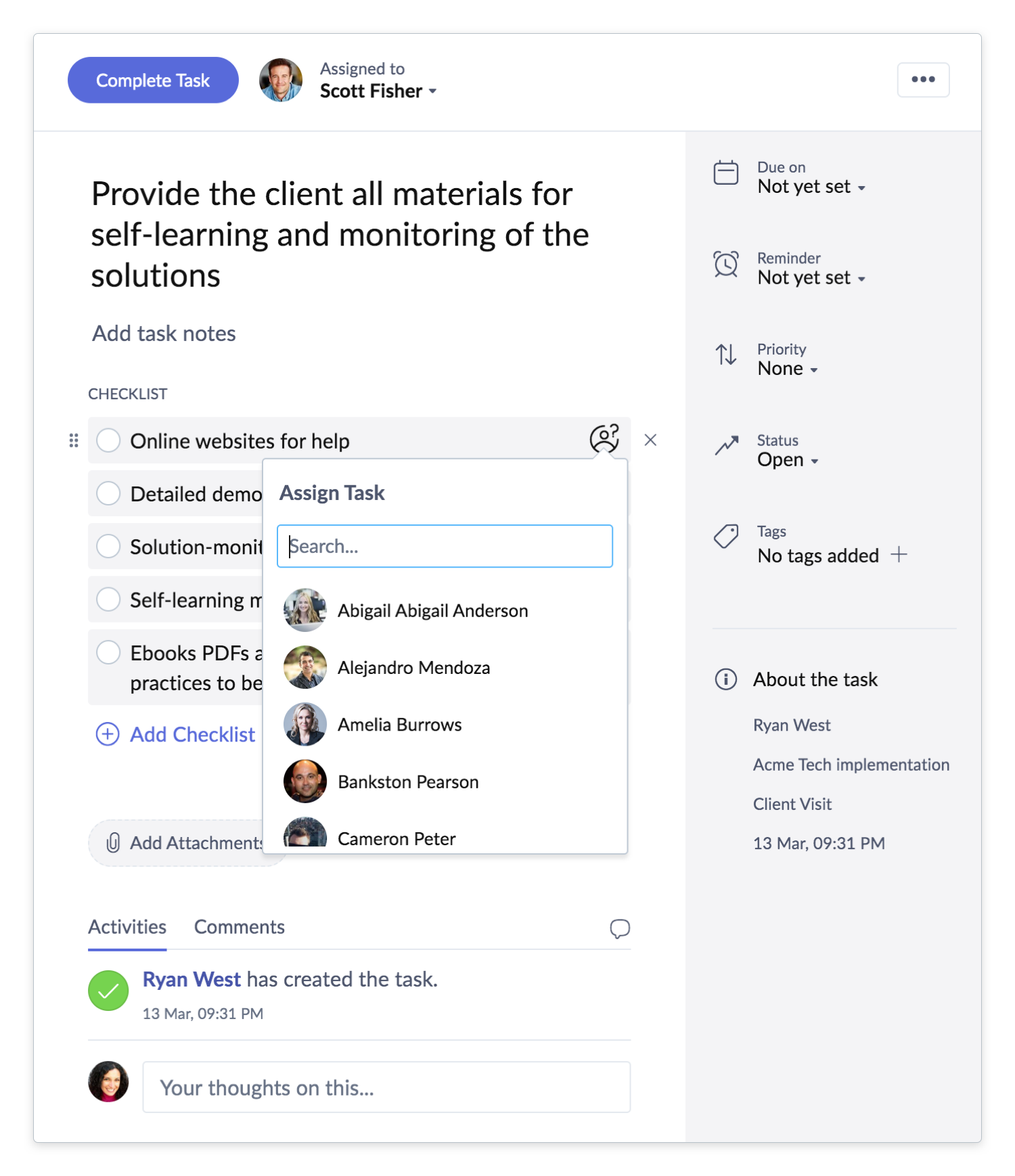Remove the 'Online websites for help' checklist item
The image size is (1015, 1176).
point(650,440)
